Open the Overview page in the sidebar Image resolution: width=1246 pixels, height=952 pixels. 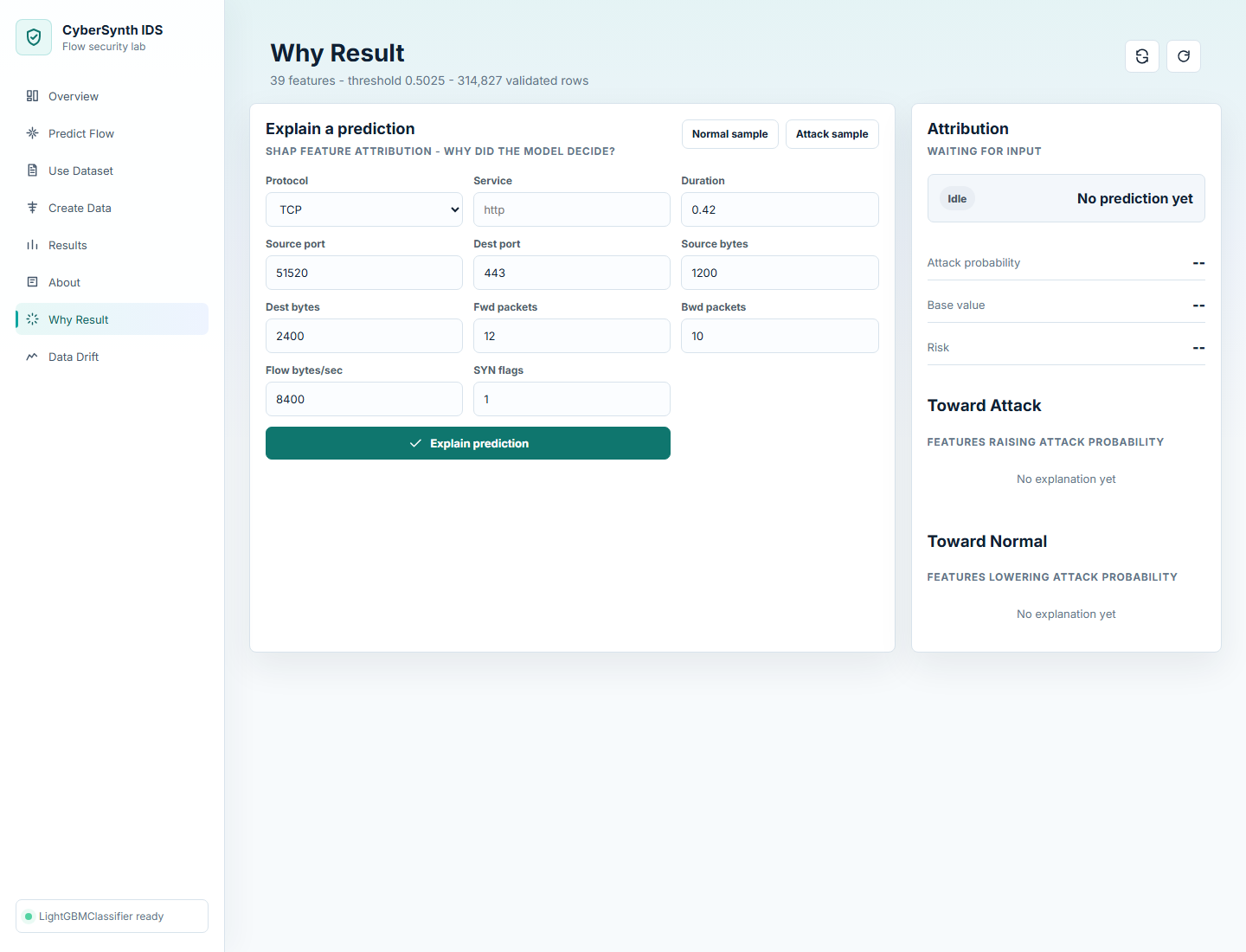tap(112, 96)
